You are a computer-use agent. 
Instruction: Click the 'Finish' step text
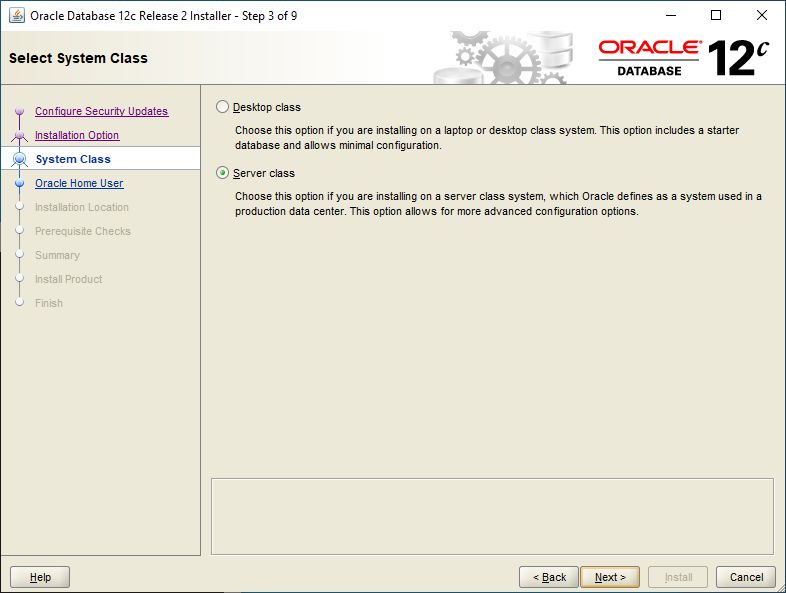(49, 303)
